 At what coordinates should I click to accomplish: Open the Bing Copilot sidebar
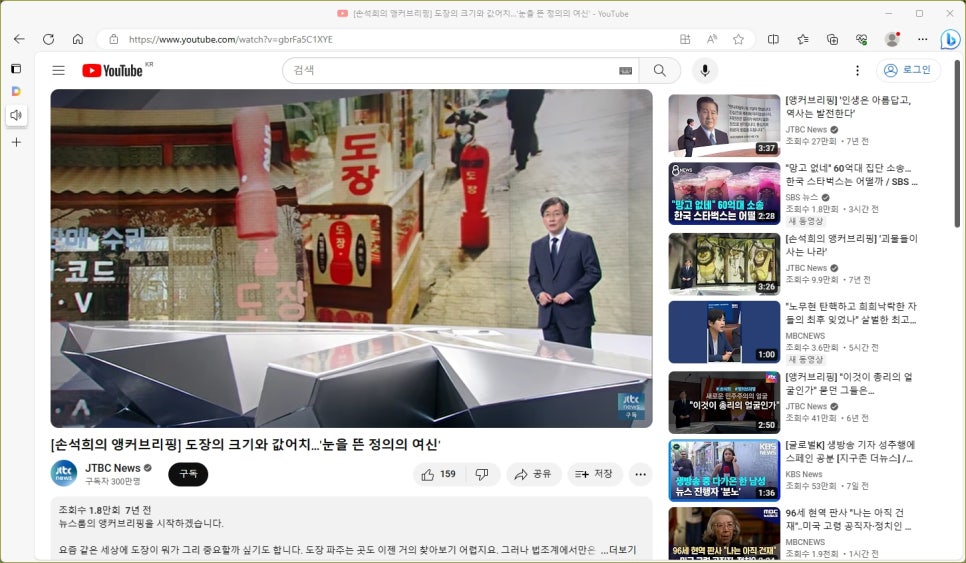click(950, 39)
